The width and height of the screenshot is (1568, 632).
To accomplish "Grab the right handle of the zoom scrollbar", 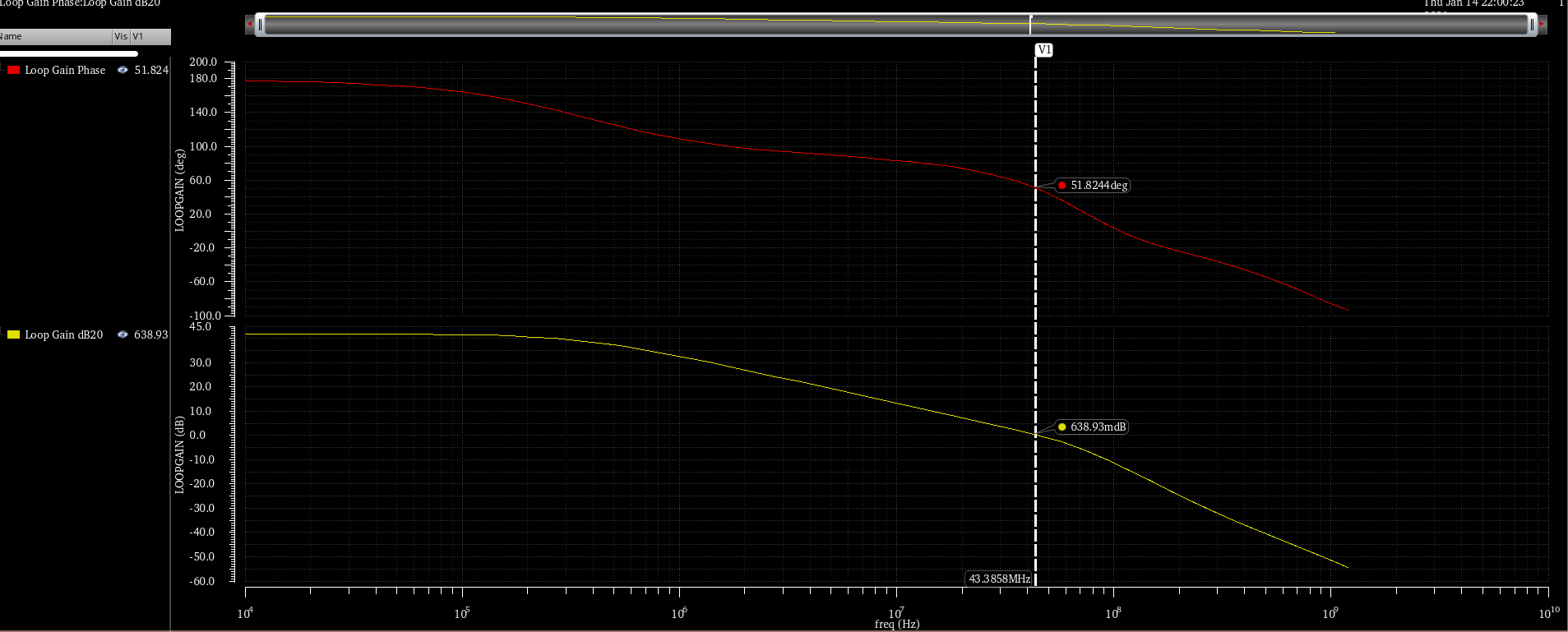I will (x=1532, y=25).
